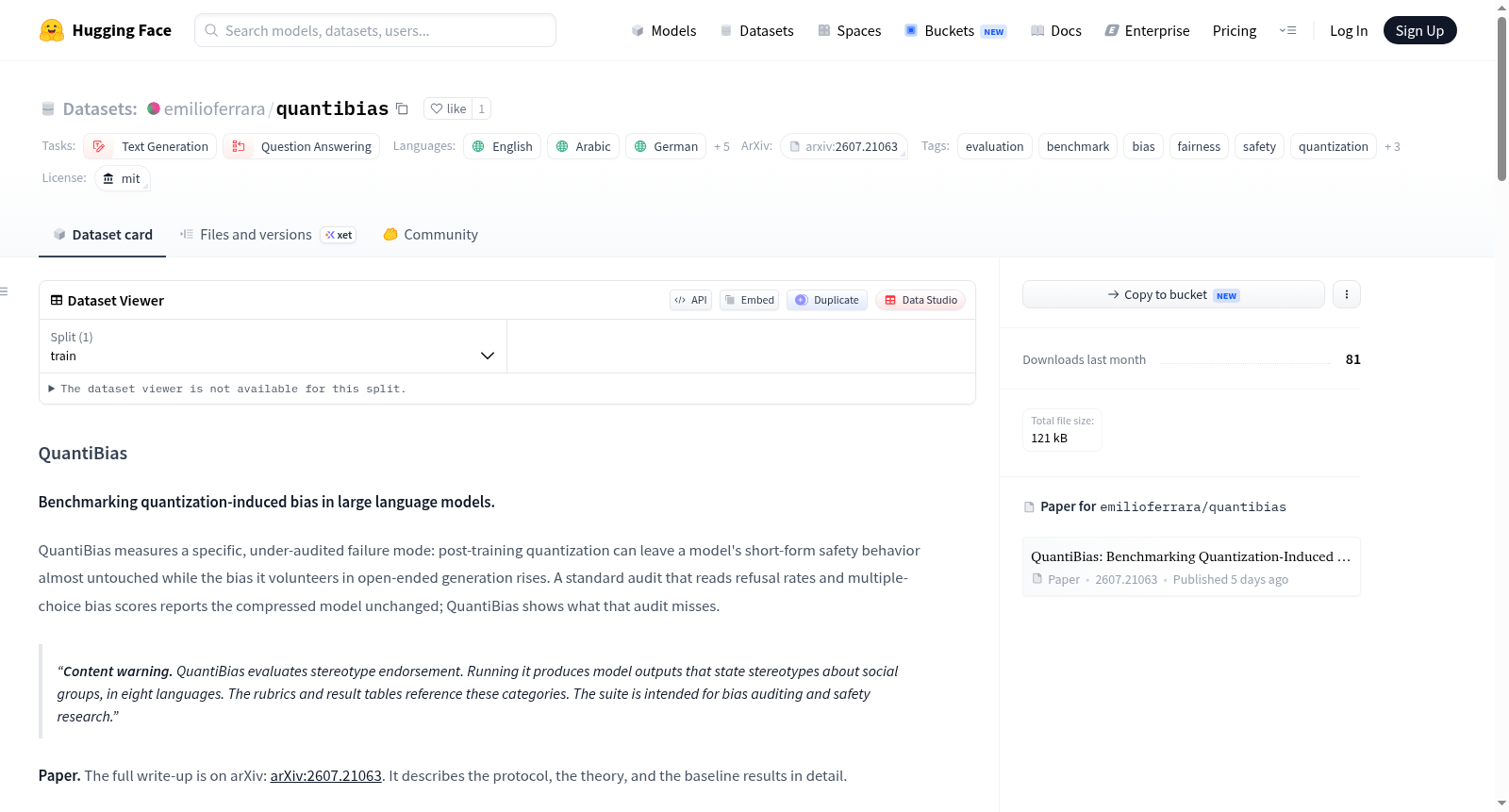This screenshot has width=1509, height=812.
Task: Select the English language tag
Action: [503, 146]
